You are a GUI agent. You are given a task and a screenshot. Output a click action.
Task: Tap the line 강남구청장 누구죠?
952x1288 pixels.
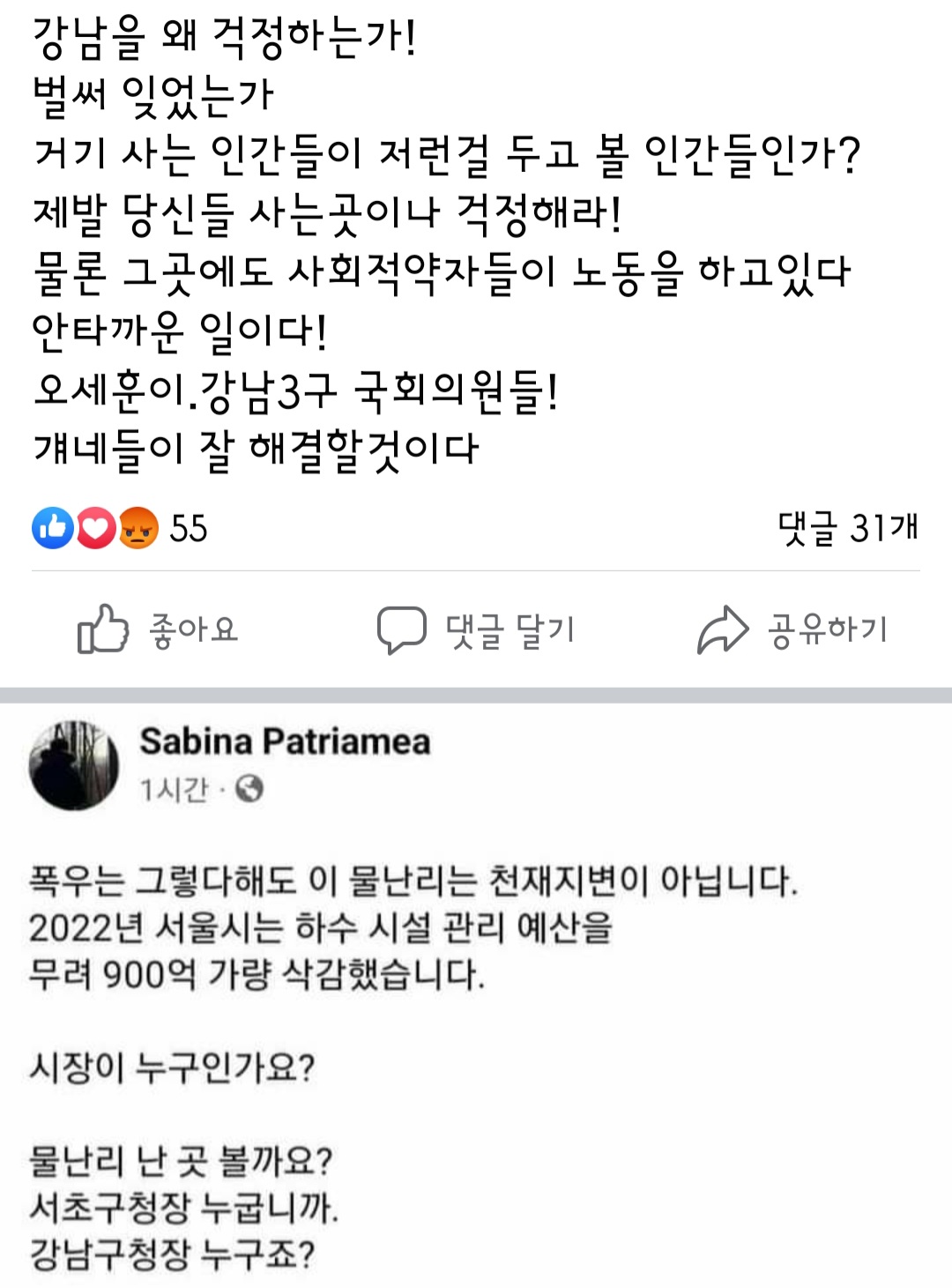[172, 1253]
